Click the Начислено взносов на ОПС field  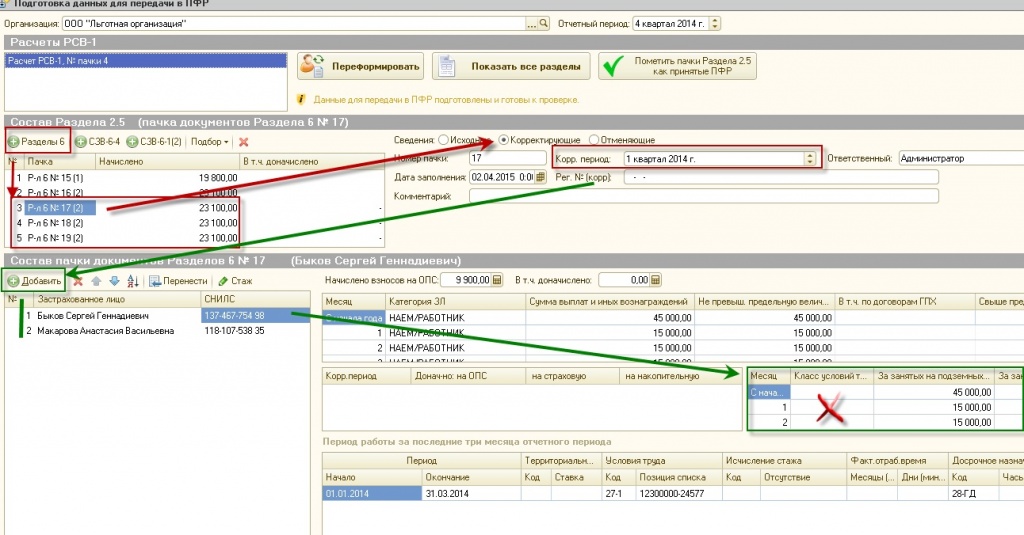(x=466, y=280)
